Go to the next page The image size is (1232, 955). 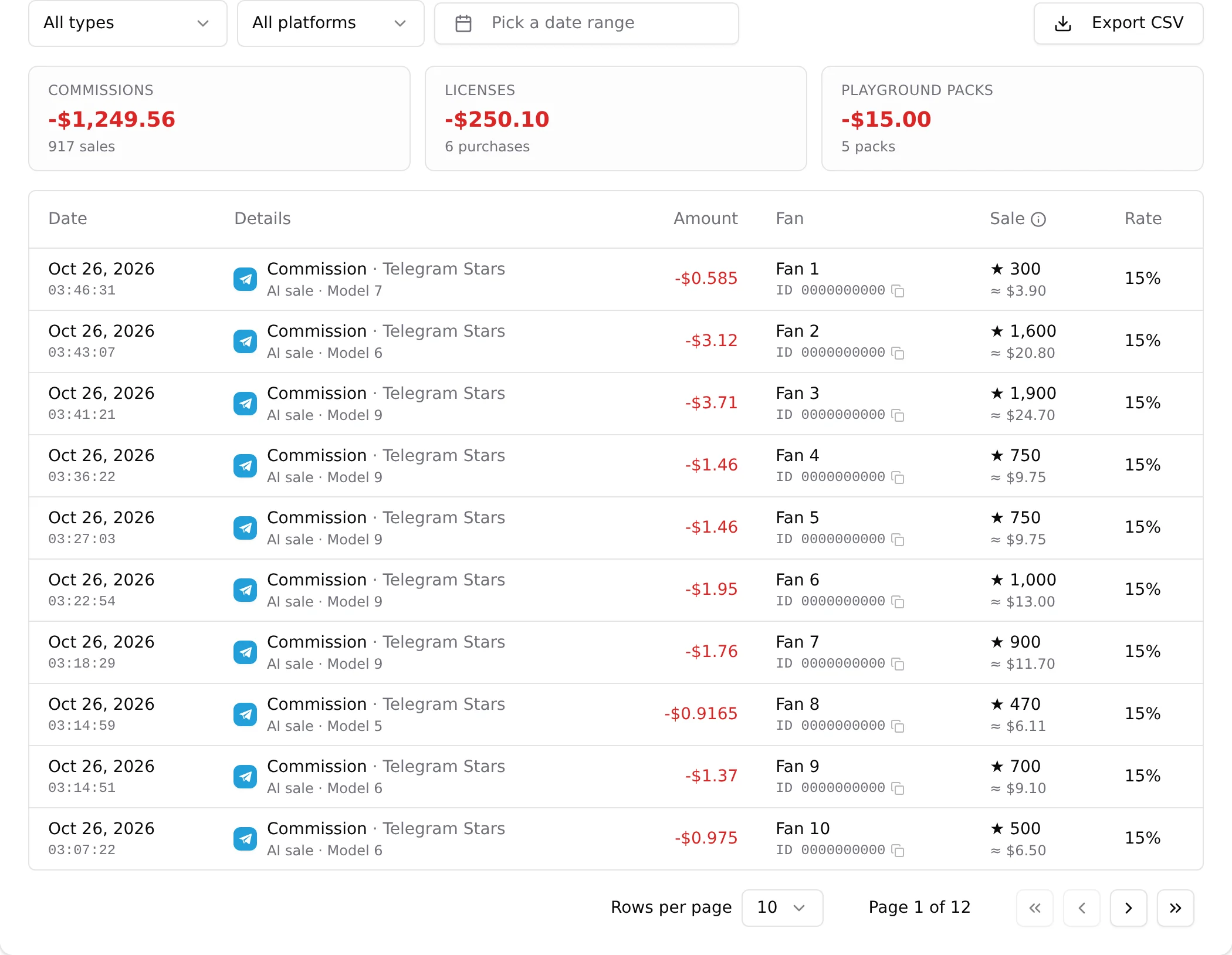coord(1128,908)
